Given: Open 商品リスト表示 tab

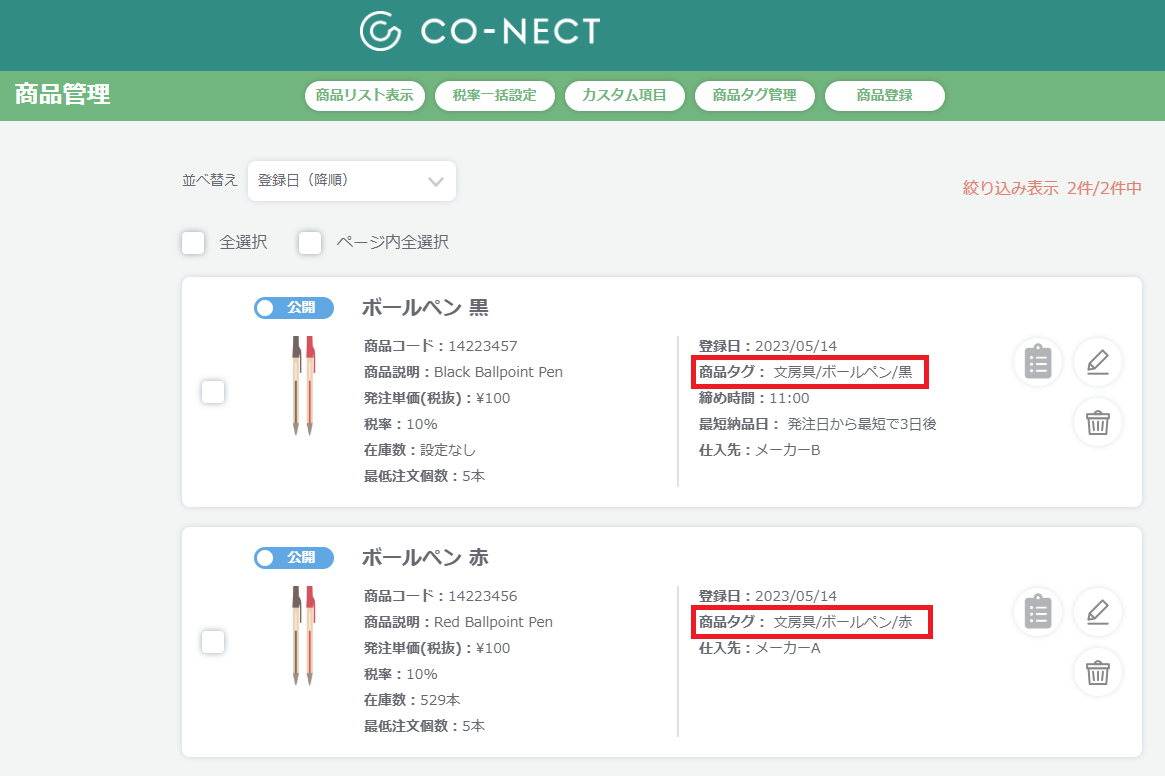Looking at the screenshot, I should click(x=365, y=96).
